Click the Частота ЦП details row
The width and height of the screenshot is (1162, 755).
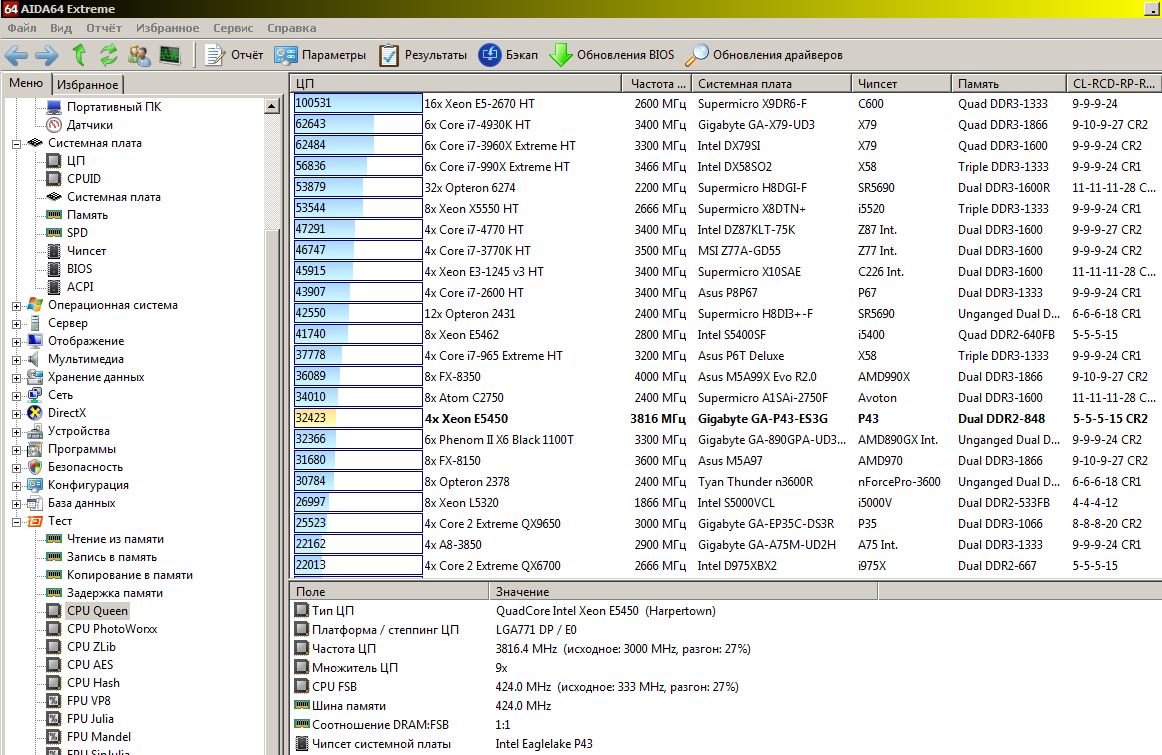[x=726, y=649]
